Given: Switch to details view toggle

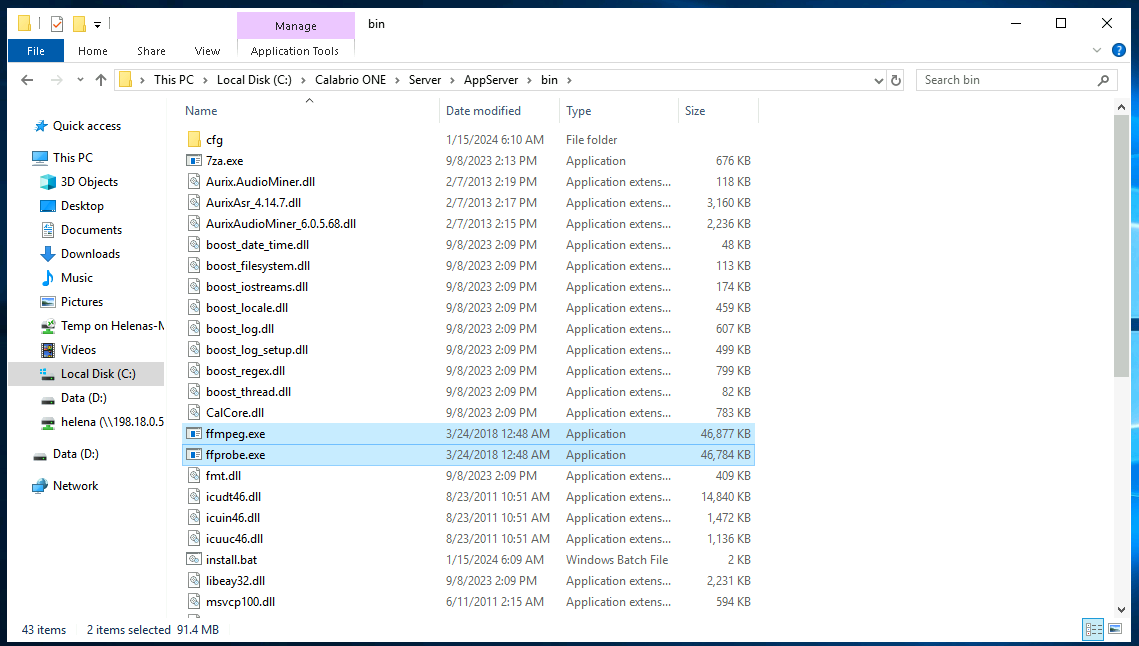Looking at the screenshot, I should [1093, 629].
